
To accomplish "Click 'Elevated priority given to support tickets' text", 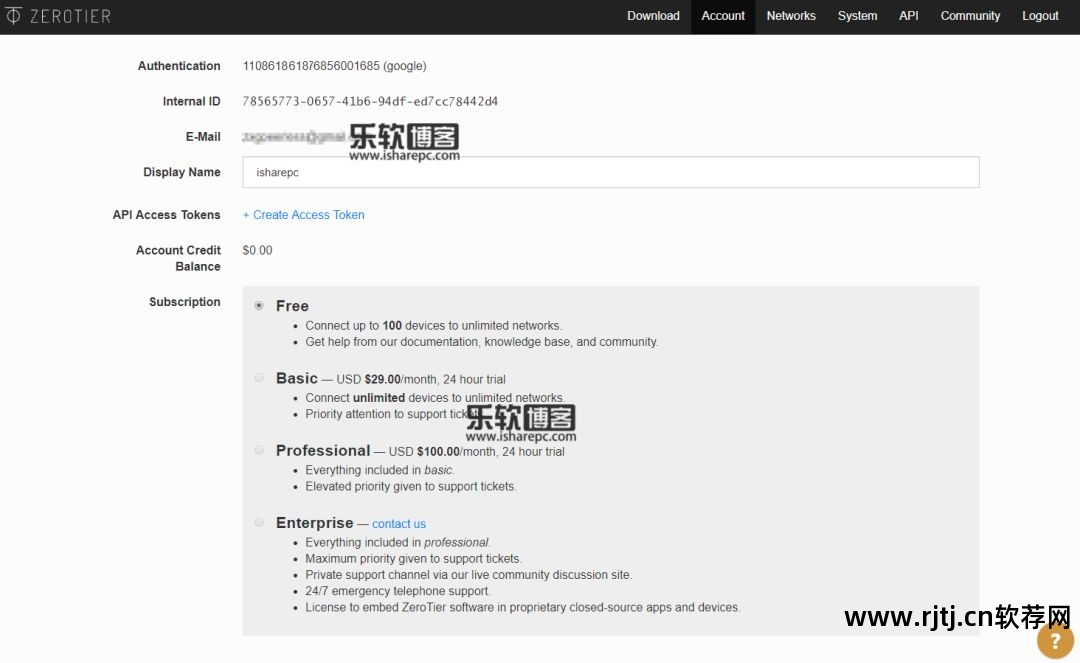I will 411,487.
